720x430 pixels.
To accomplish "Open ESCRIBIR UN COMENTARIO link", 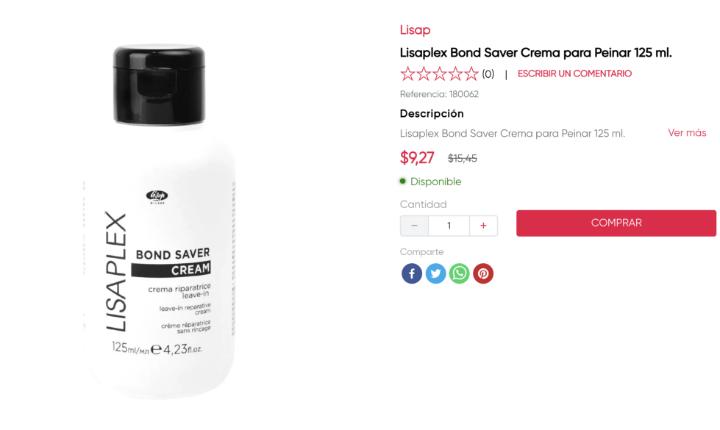I will (x=574, y=74).
